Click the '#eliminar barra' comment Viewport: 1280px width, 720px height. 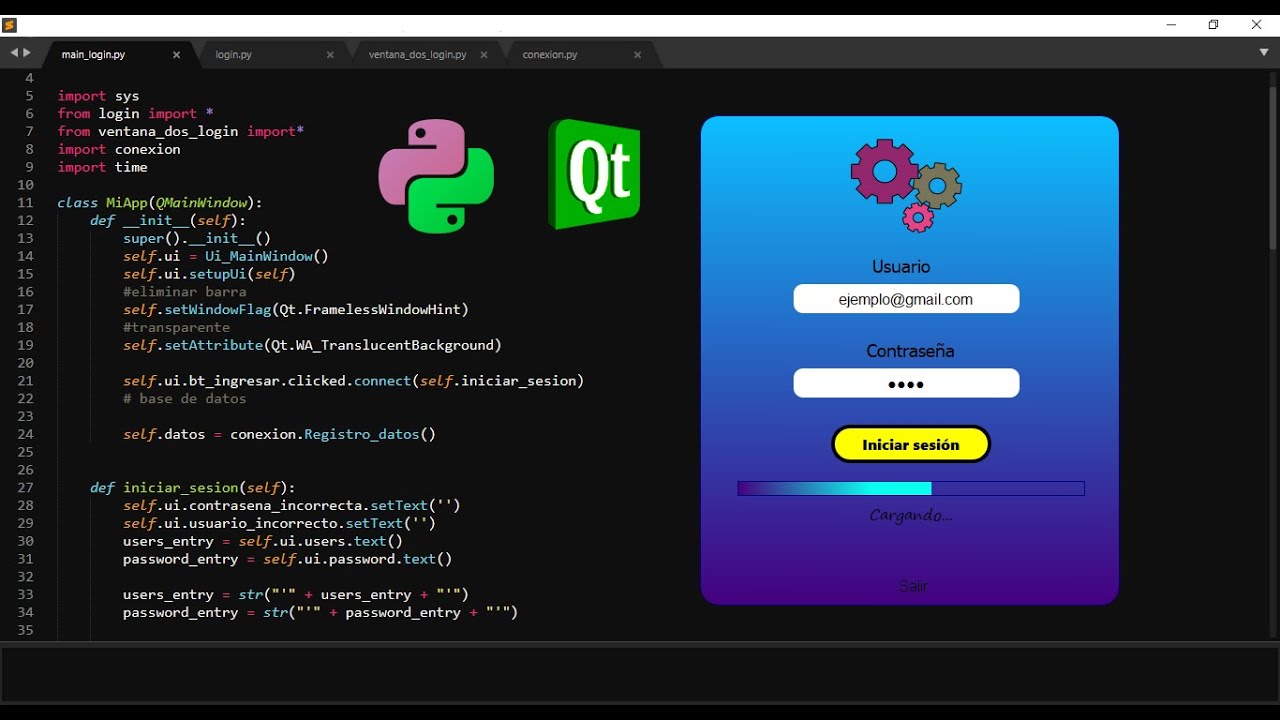(x=185, y=292)
